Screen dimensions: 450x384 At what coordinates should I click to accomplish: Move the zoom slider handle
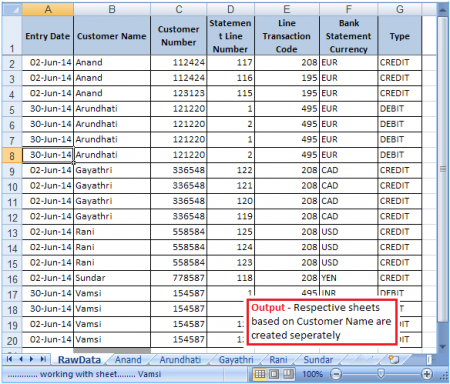[381, 373]
